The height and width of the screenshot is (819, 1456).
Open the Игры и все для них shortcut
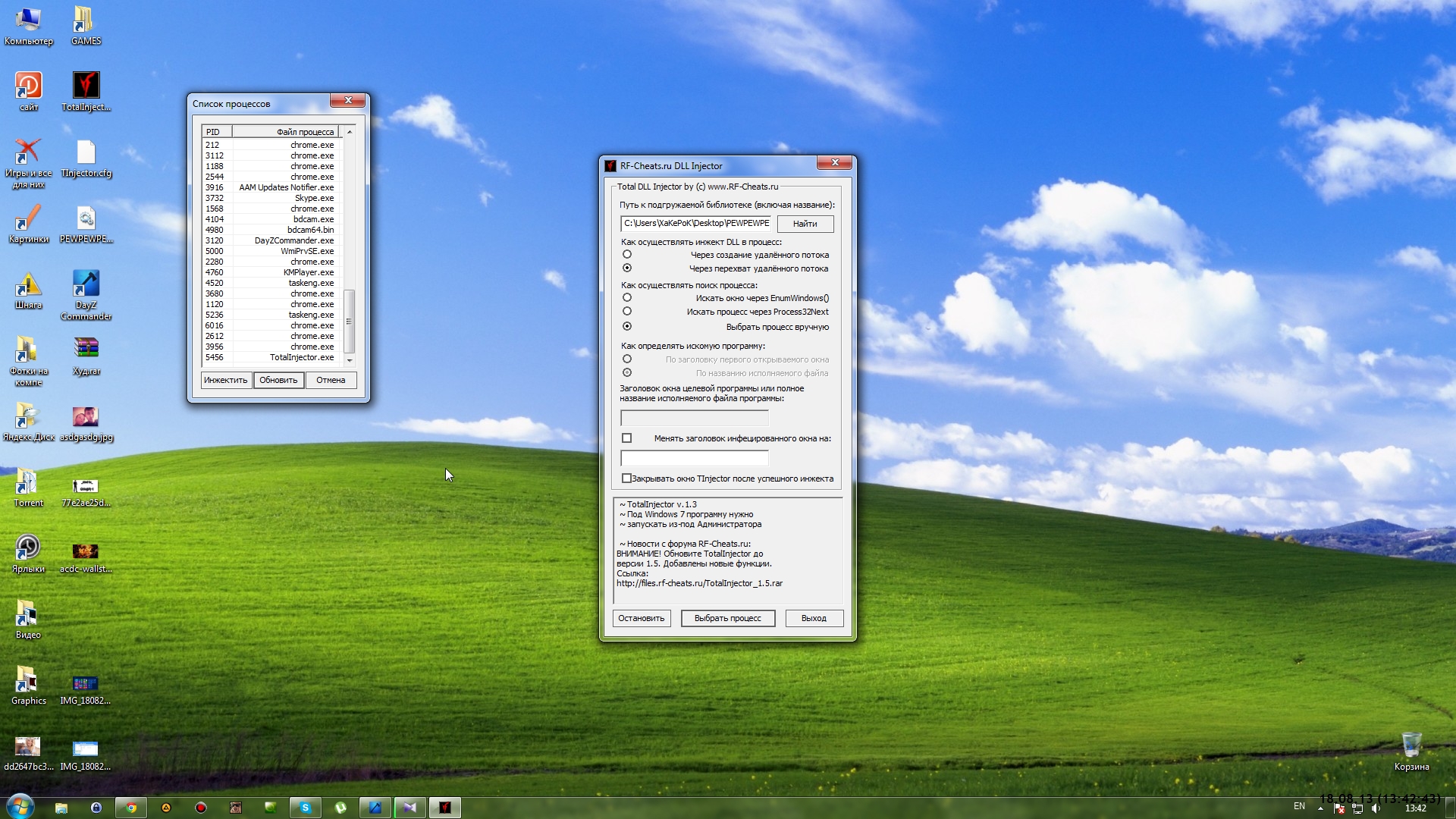[x=28, y=163]
